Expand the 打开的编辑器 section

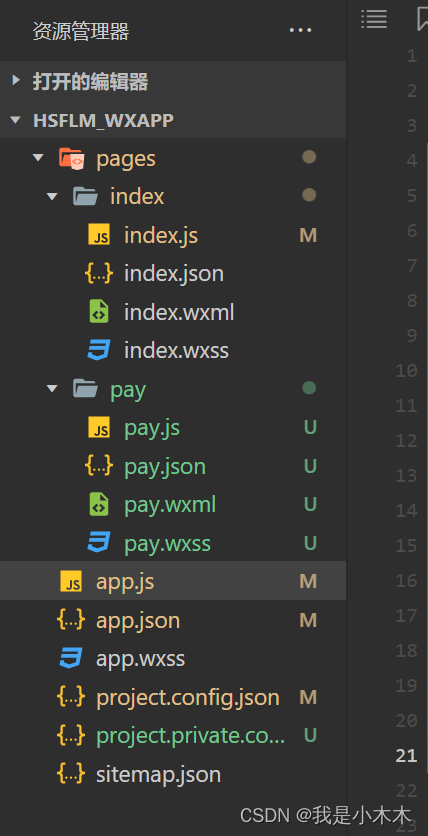[x=15, y=81]
